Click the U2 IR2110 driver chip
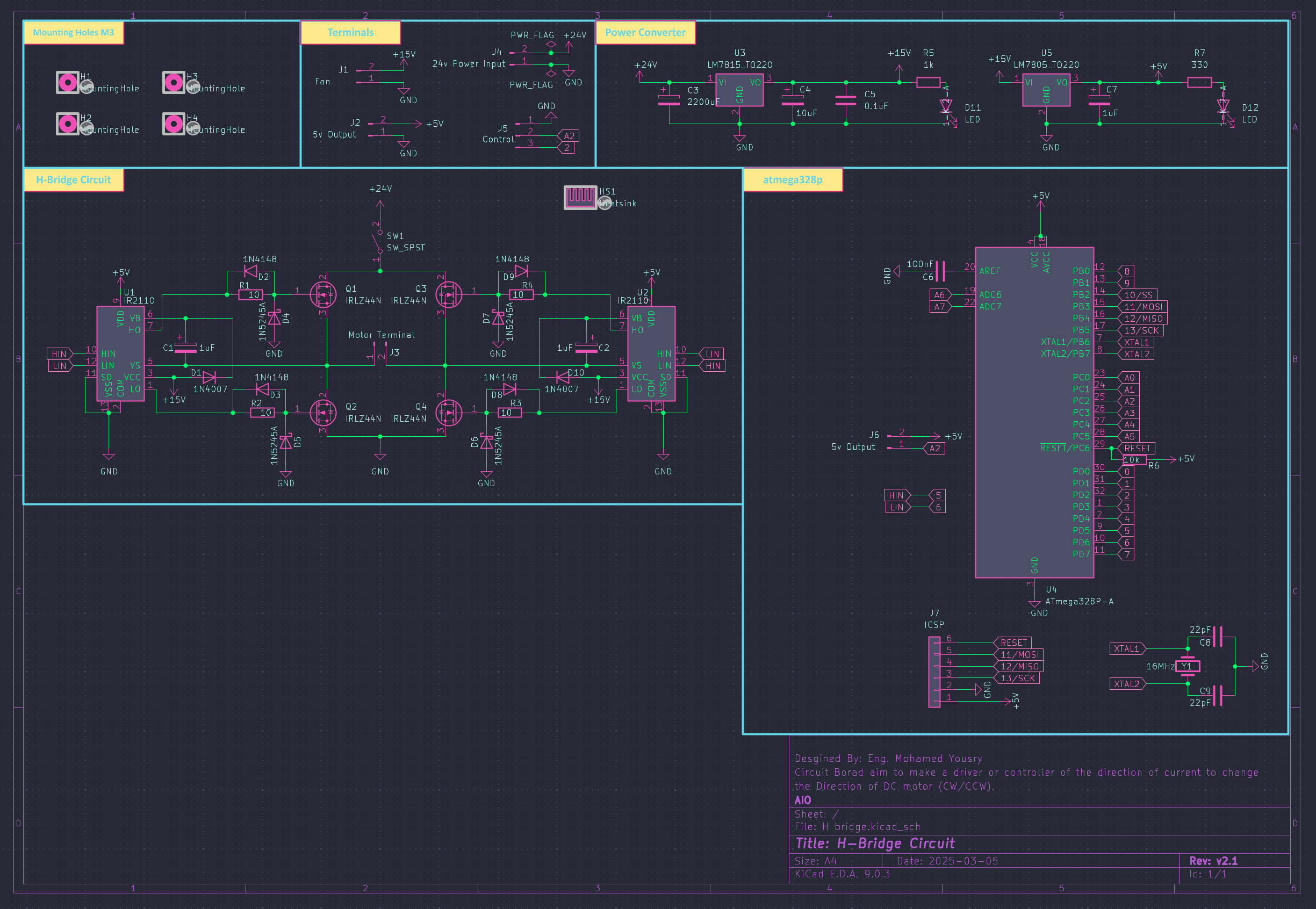Image resolution: width=1316 pixels, height=909 pixels. pyautogui.click(x=651, y=353)
